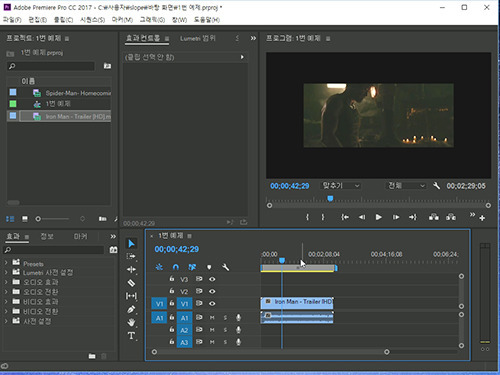Image resolution: width=500 pixels, height=375 pixels.
Task: Select the Selection arrow tool
Action: click(131, 243)
